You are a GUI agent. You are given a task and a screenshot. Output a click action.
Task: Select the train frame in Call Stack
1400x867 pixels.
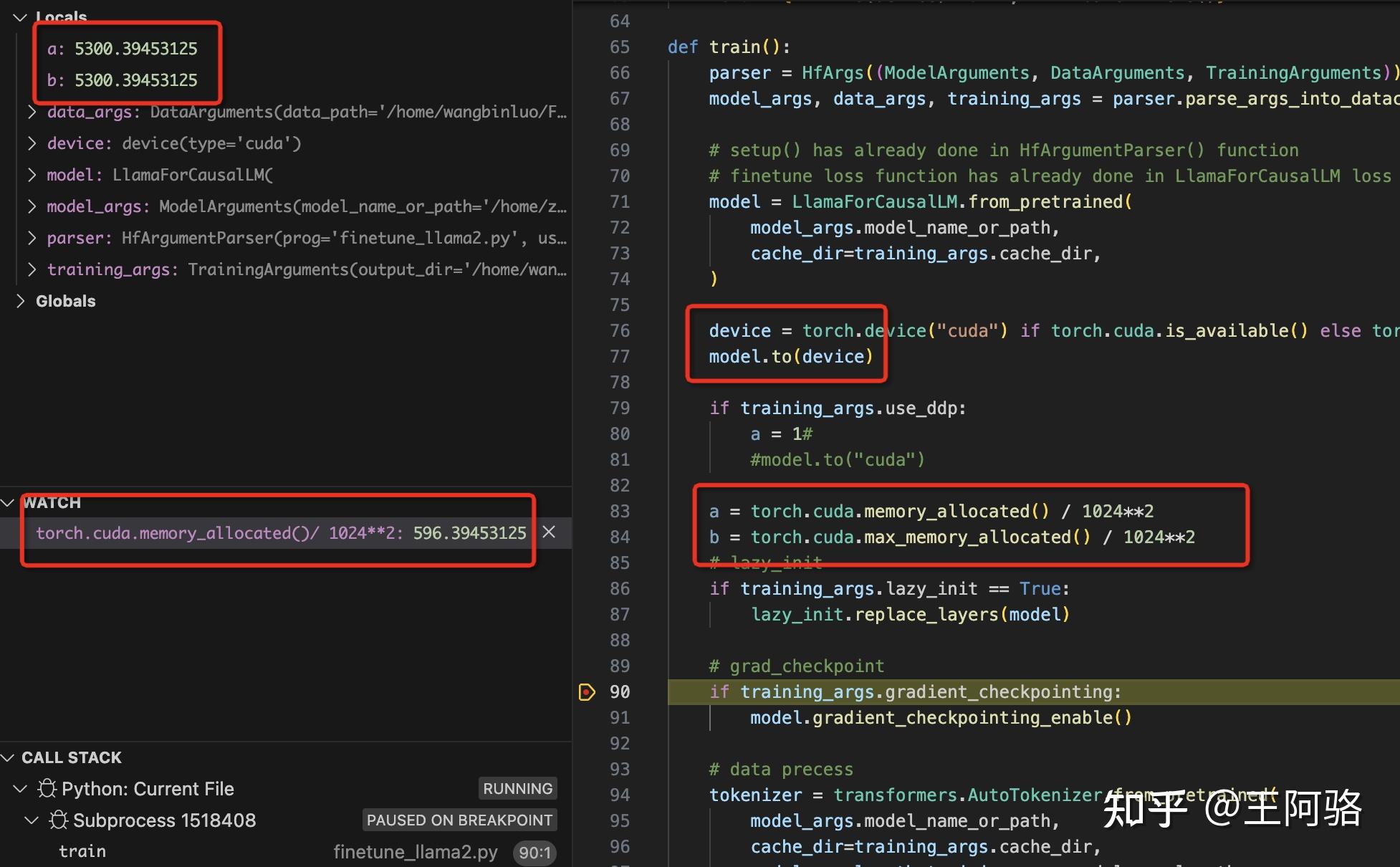coord(82,851)
